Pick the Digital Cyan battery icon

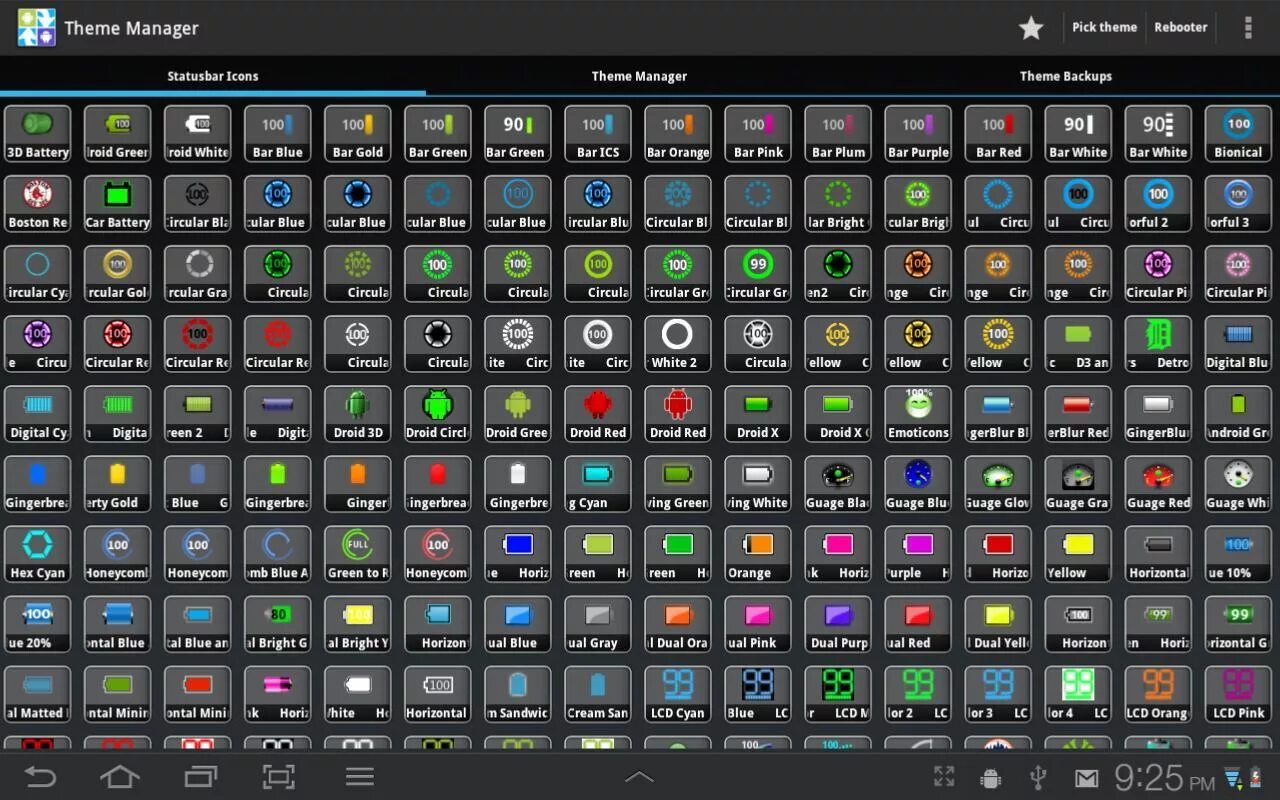click(38, 414)
